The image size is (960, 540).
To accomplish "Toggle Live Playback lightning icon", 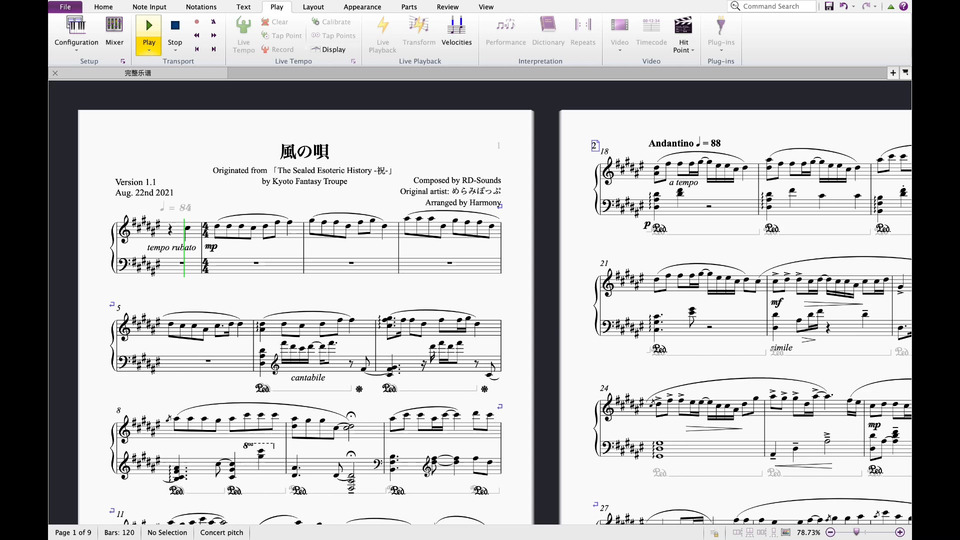I will pyautogui.click(x=383, y=25).
